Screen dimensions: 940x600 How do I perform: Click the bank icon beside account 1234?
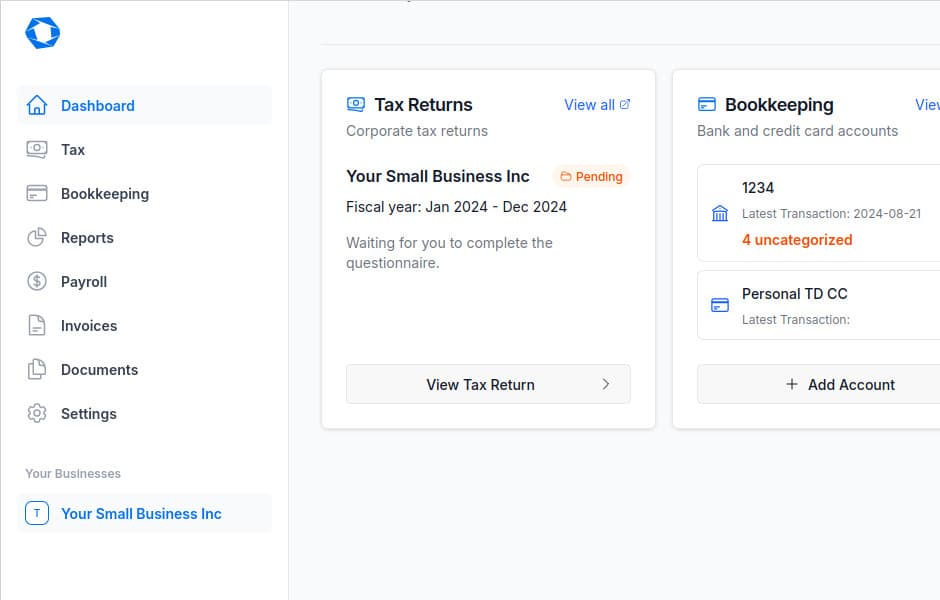pyautogui.click(x=719, y=212)
